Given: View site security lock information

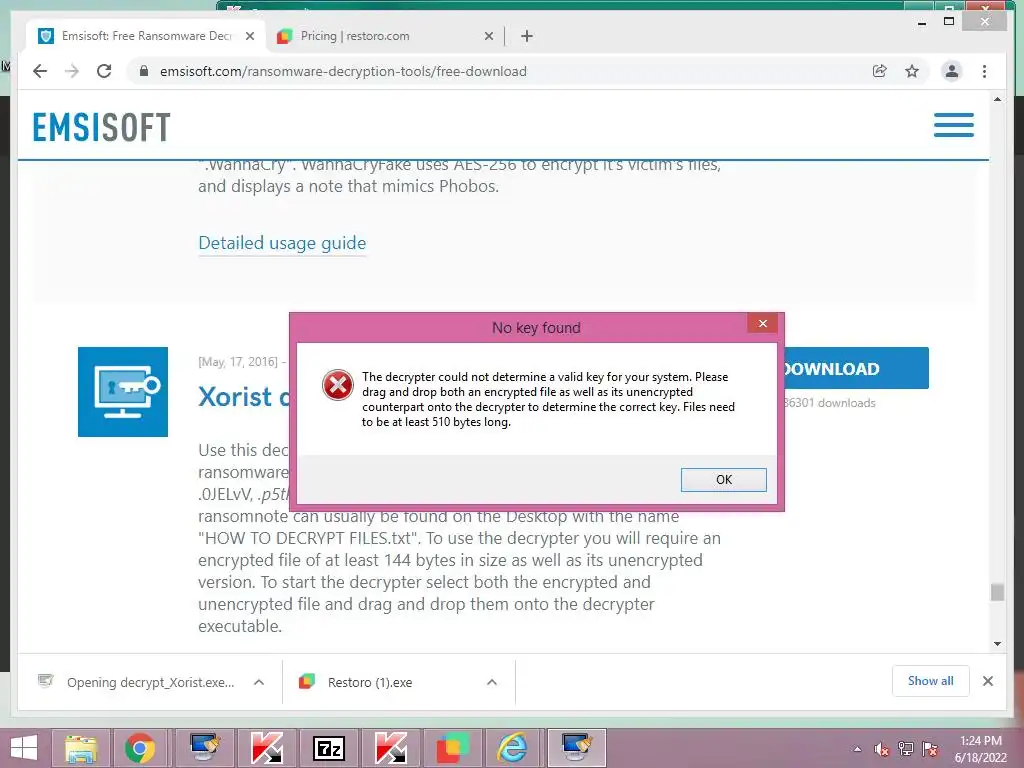Looking at the screenshot, I should (144, 71).
